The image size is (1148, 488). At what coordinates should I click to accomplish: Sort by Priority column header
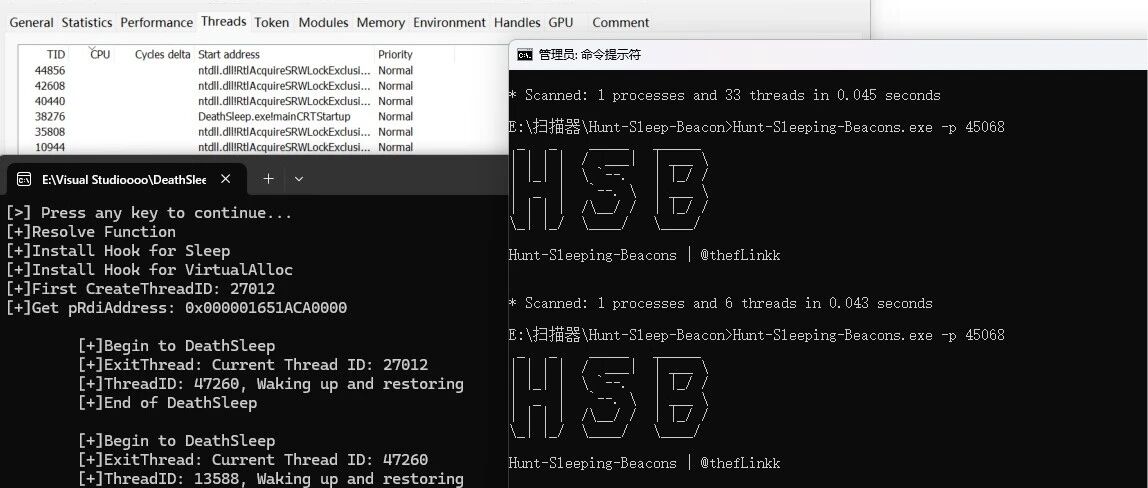pyautogui.click(x=395, y=54)
